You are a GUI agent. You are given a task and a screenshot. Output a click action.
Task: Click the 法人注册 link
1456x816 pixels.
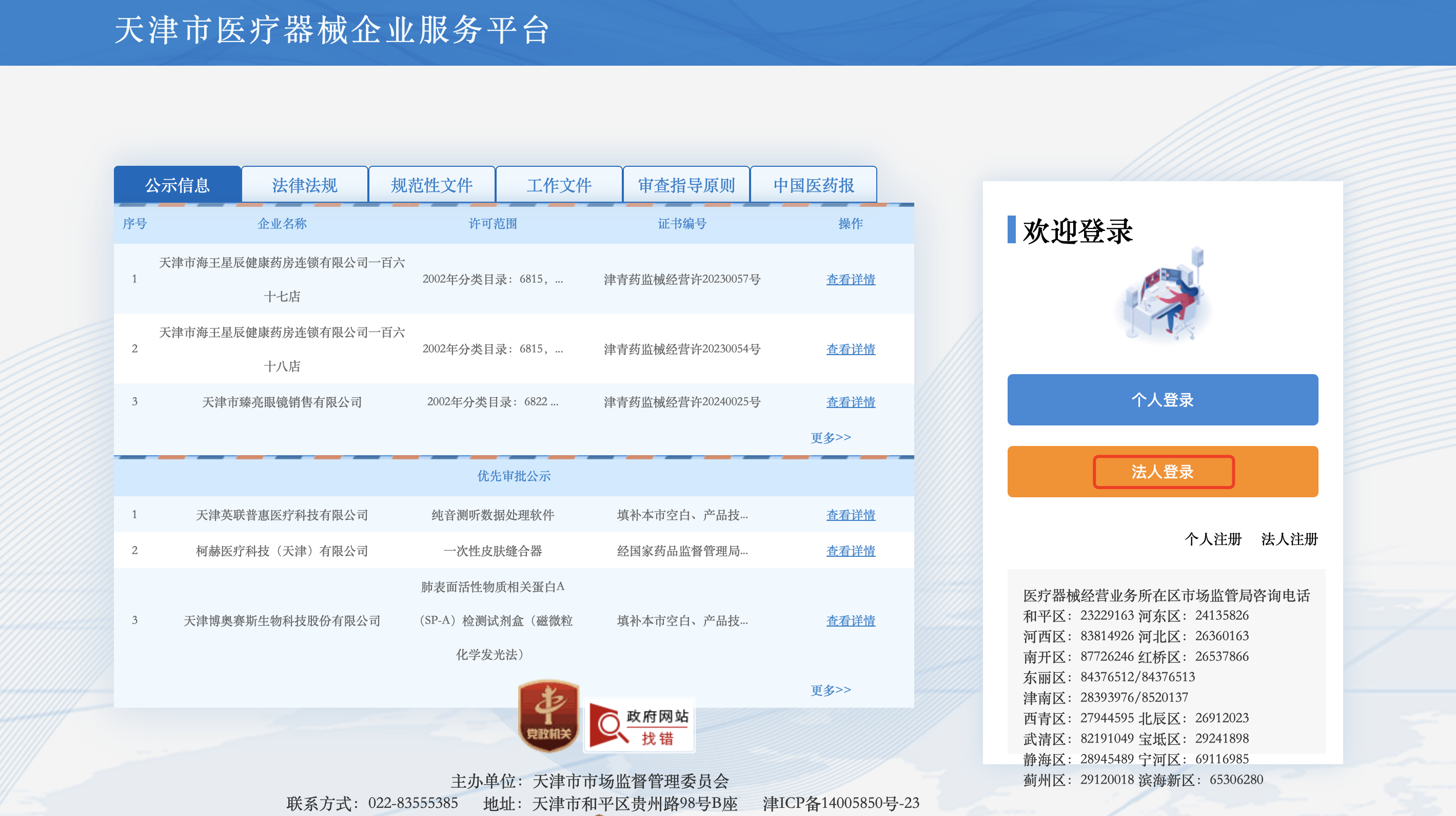[1289, 539]
